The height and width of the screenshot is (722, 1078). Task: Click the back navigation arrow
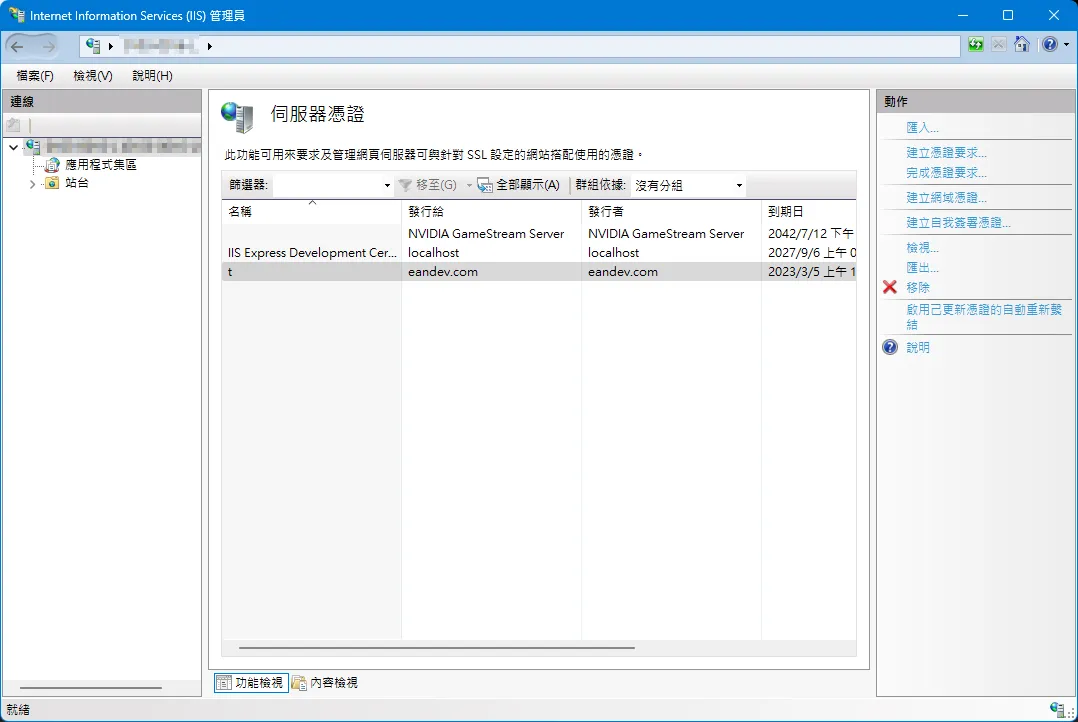16,45
